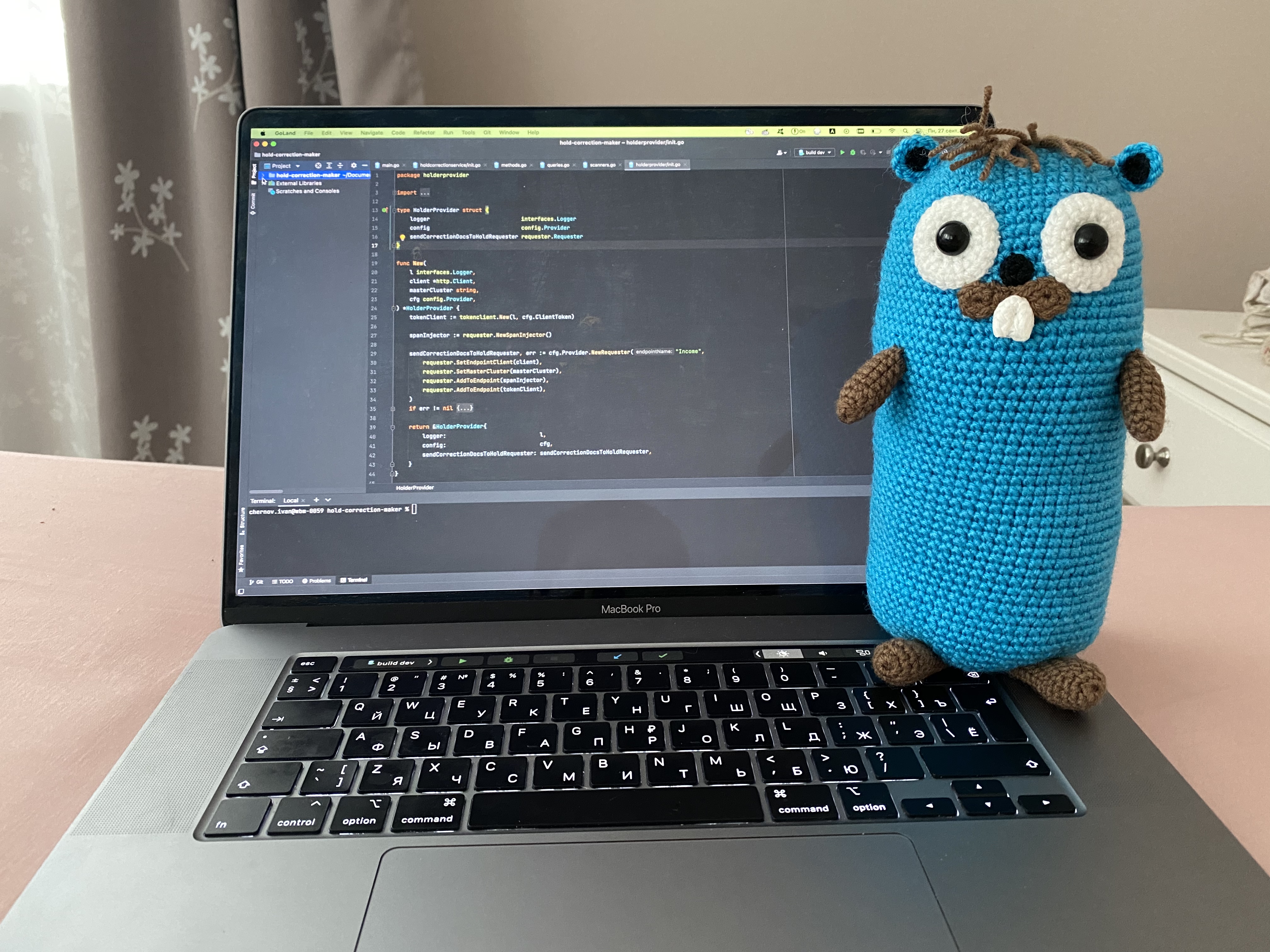Viewport: 1270px width, 952px height.
Task: Click the intention lightbulb on line 16
Action: click(403, 237)
